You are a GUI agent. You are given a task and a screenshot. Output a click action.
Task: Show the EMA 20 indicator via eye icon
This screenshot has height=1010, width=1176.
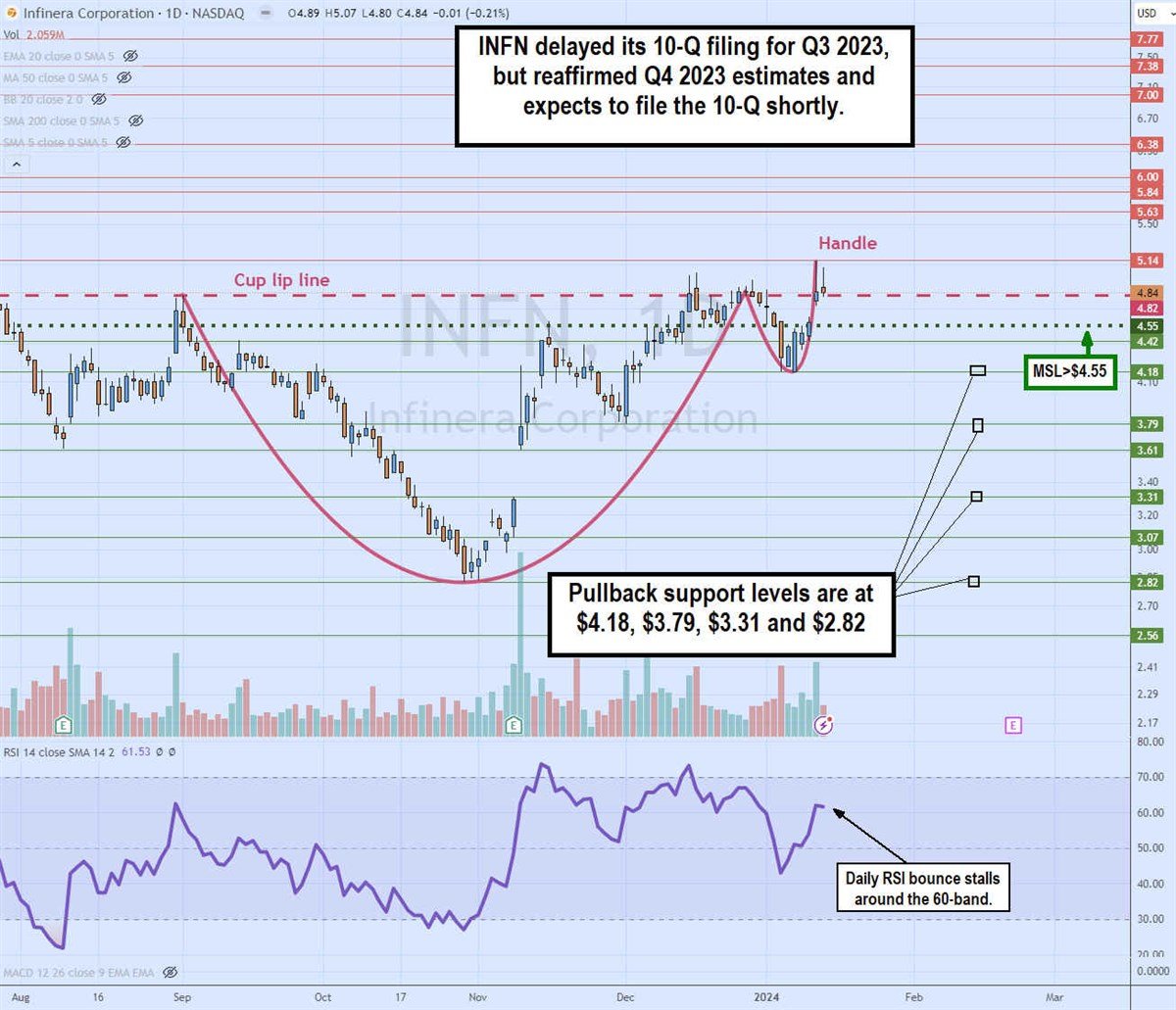130,57
